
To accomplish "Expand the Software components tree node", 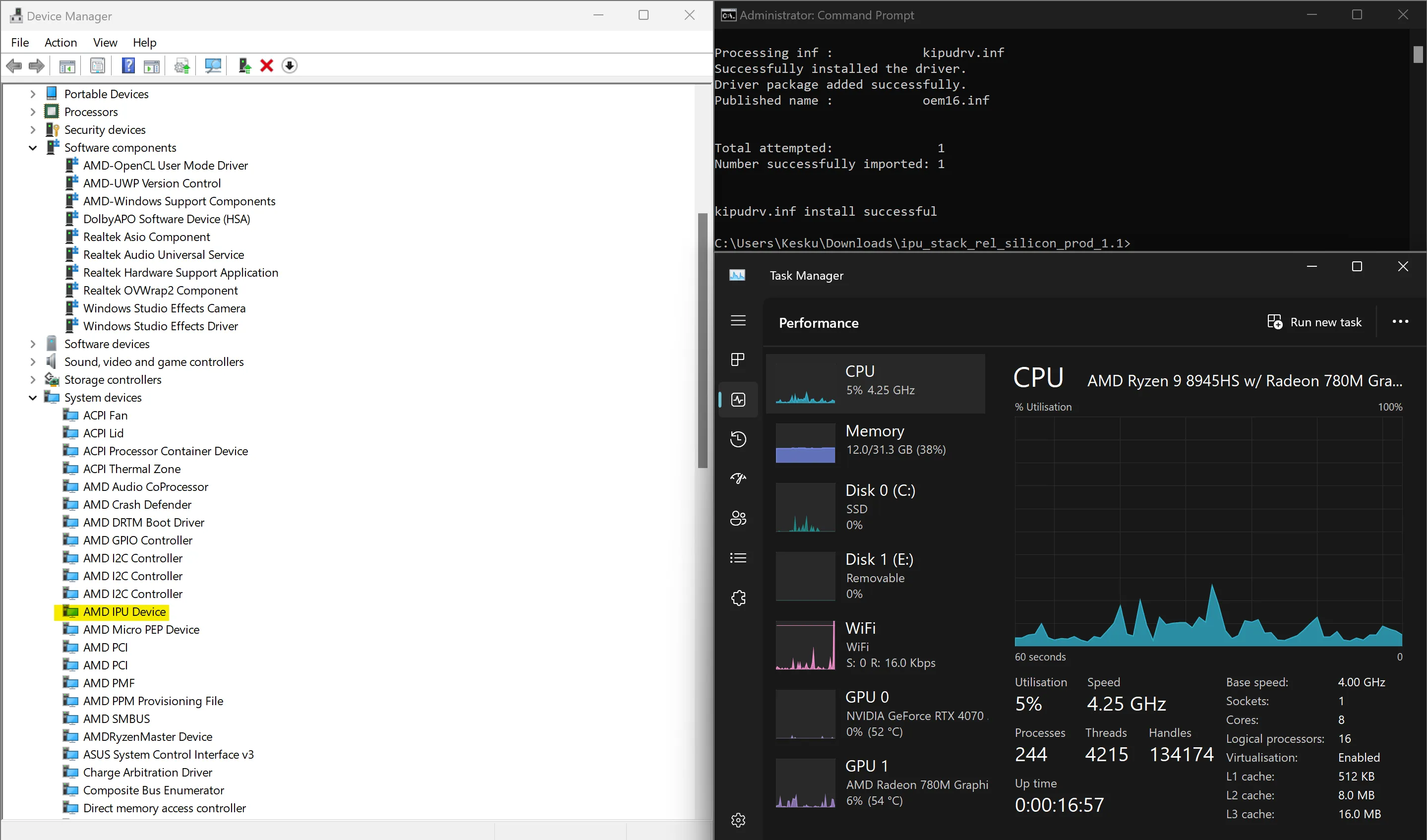I will click(x=32, y=147).
